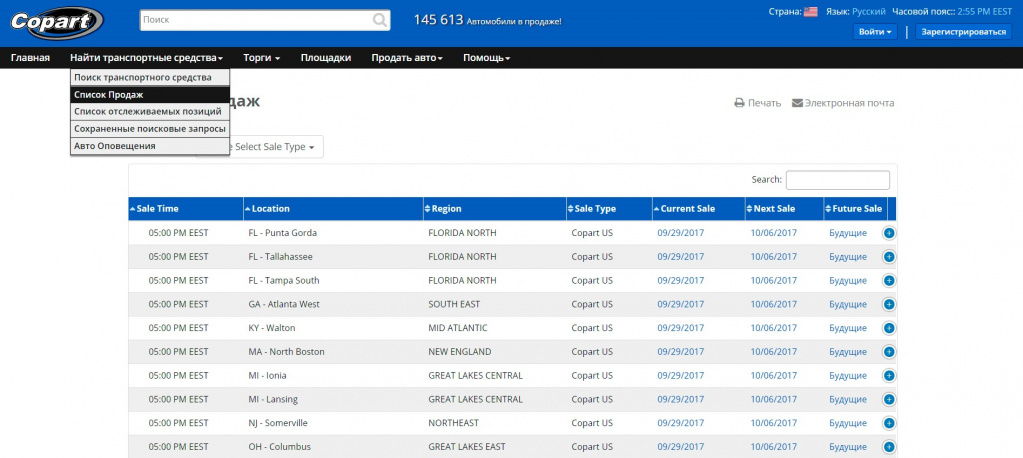Expand the KY - Walton row plus icon

pyautogui.click(x=889, y=328)
